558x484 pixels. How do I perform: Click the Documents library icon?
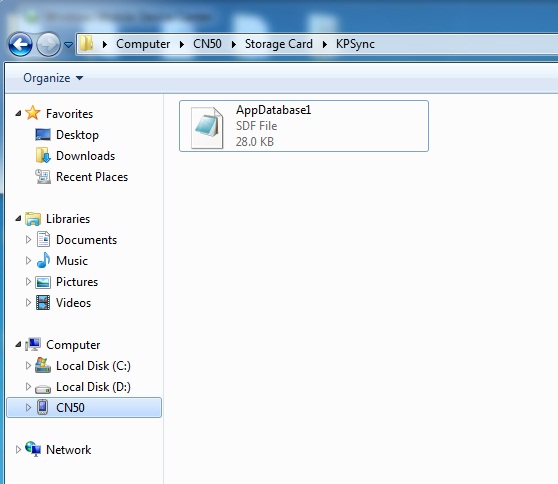43,239
